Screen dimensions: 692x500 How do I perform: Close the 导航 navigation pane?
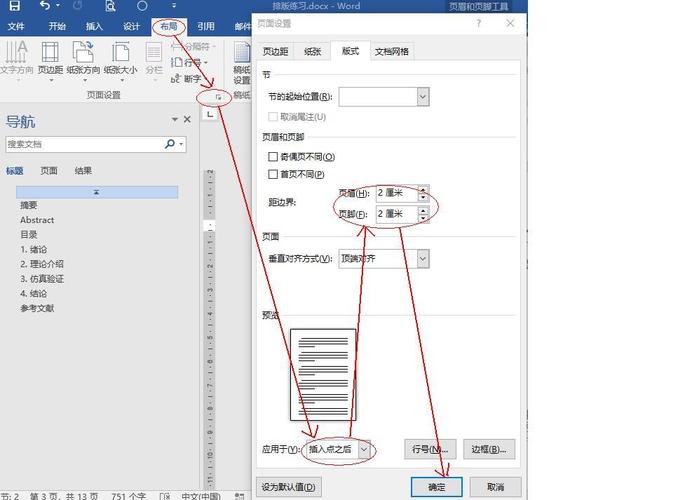(187, 119)
